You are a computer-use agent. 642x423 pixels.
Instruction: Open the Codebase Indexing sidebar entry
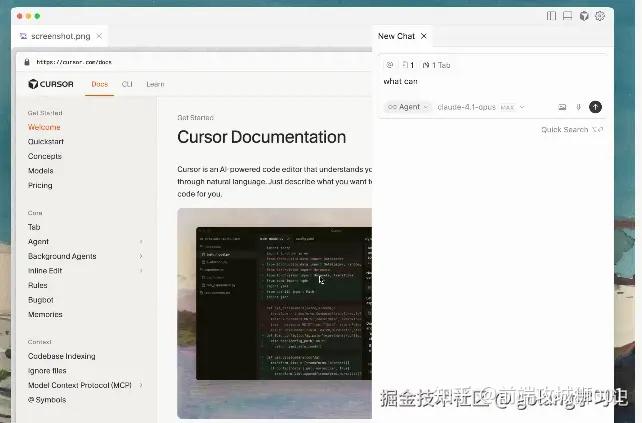point(61,356)
